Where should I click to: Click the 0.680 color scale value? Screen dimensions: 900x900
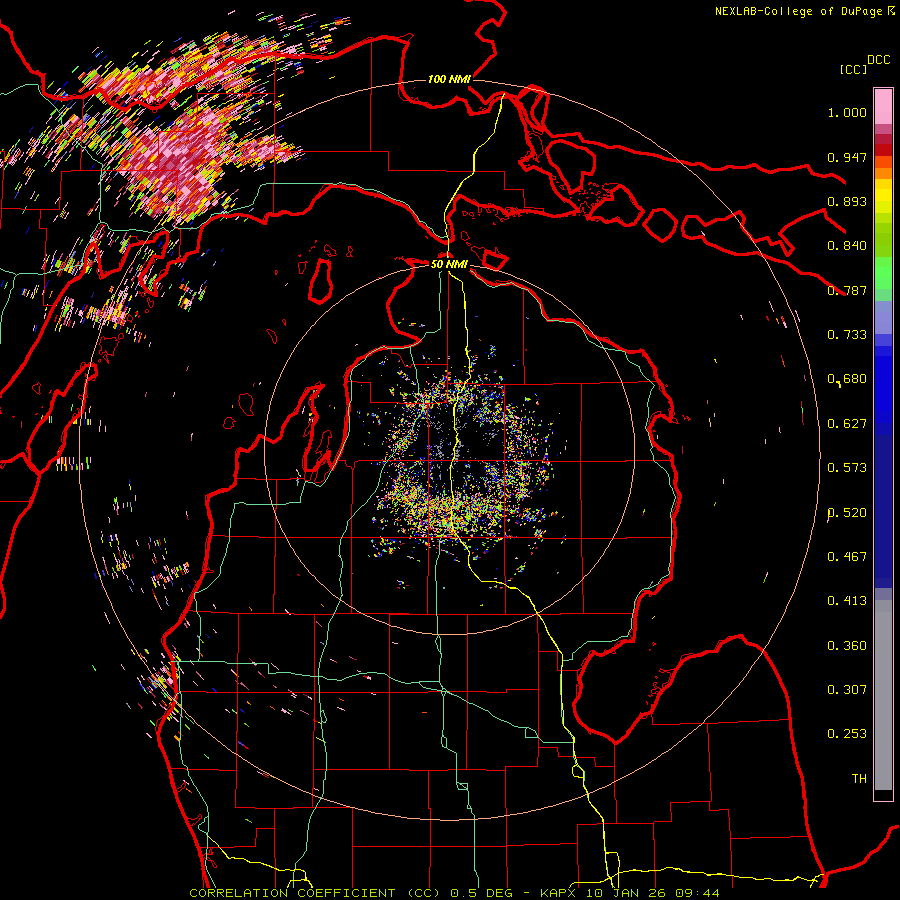click(847, 379)
